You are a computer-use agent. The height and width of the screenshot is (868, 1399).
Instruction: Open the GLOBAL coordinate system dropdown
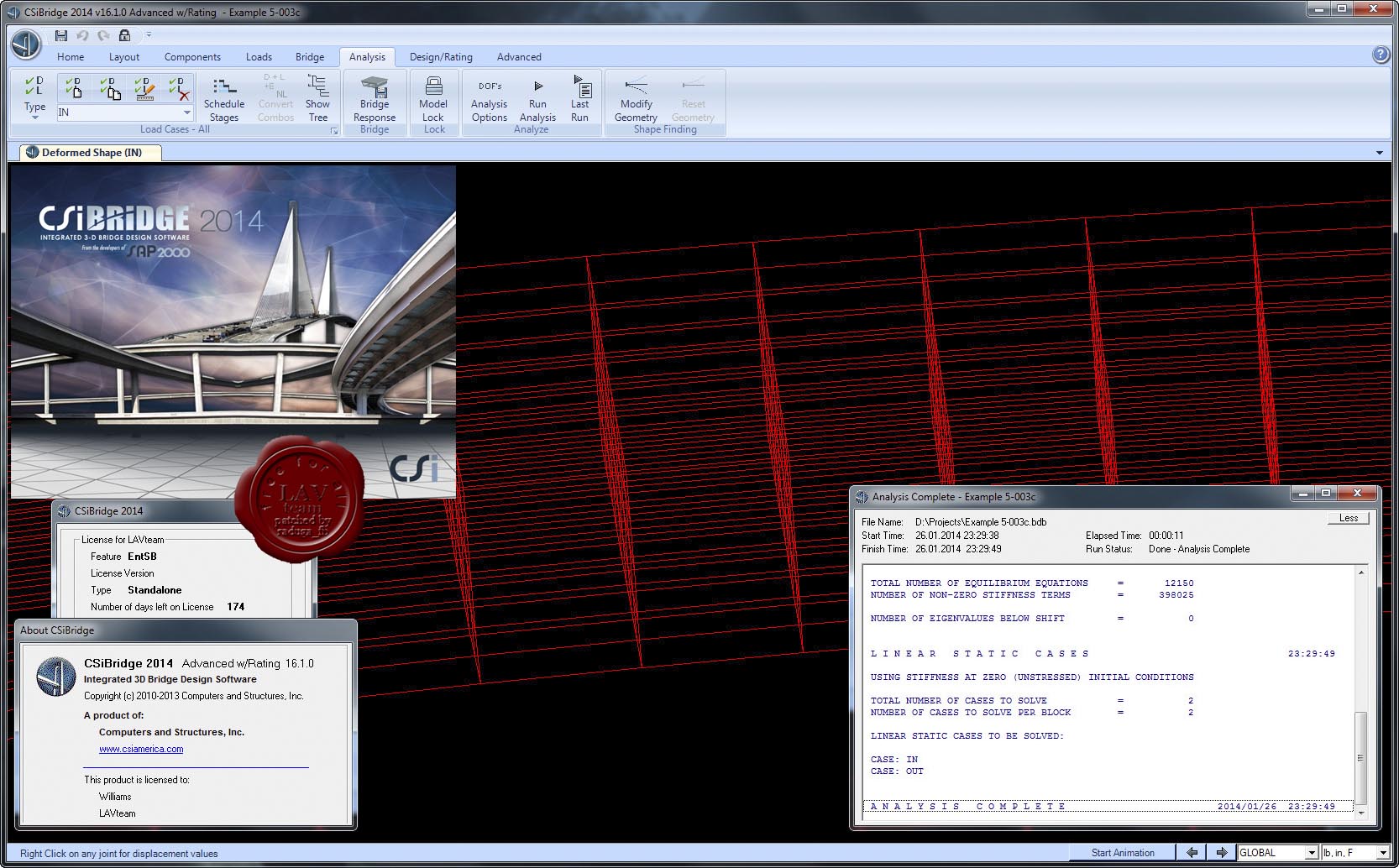coord(1277,853)
